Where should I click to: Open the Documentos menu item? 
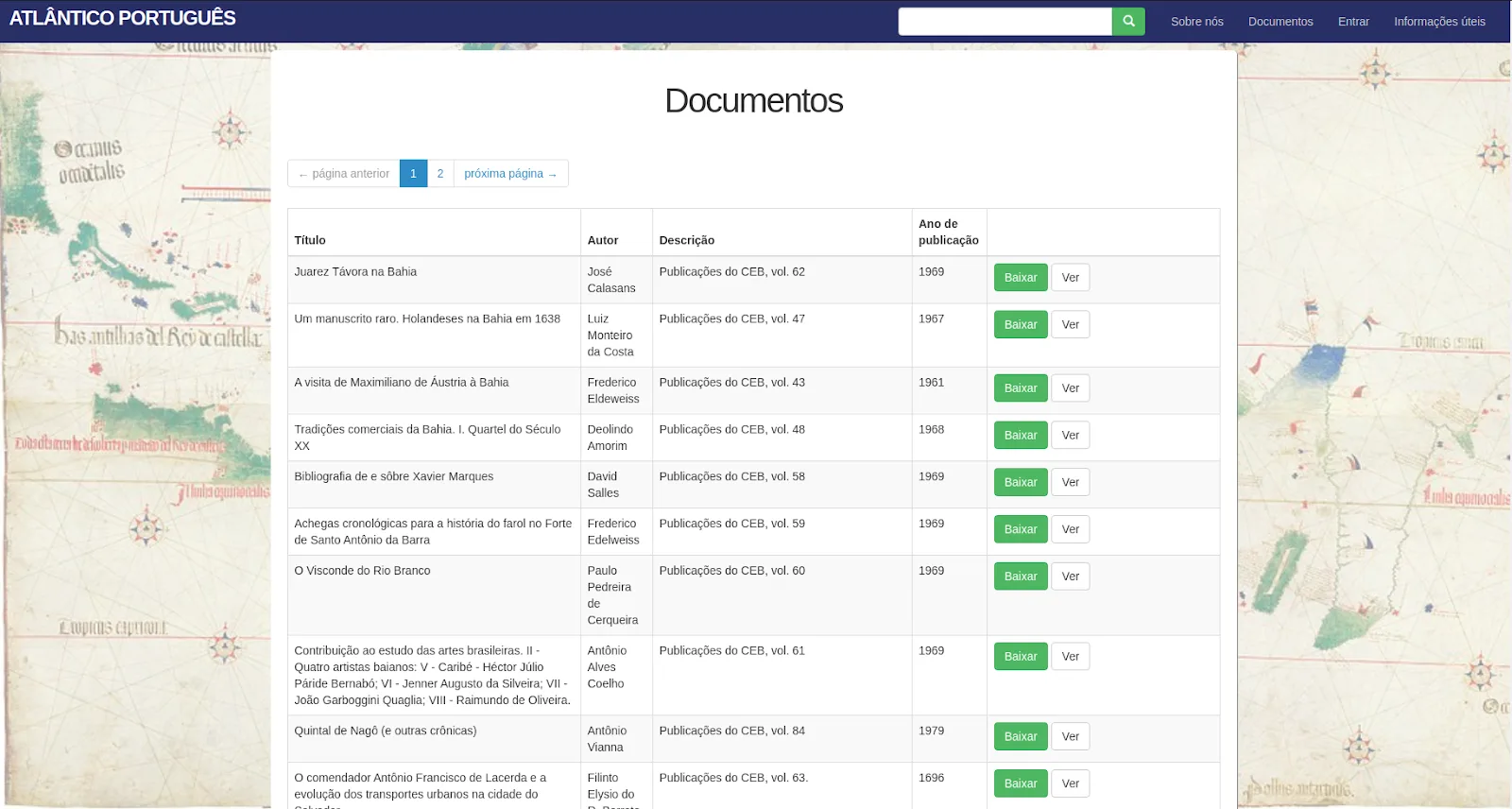(x=1280, y=22)
